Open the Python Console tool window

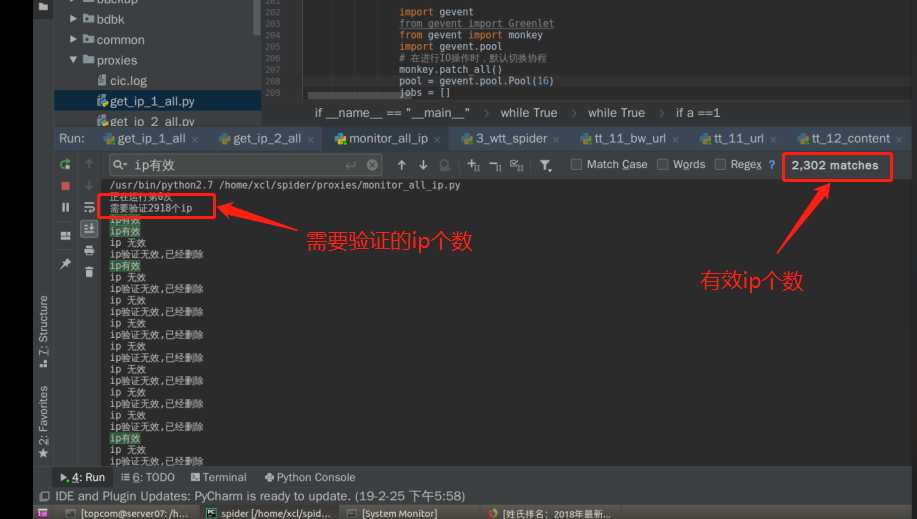(310, 477)
